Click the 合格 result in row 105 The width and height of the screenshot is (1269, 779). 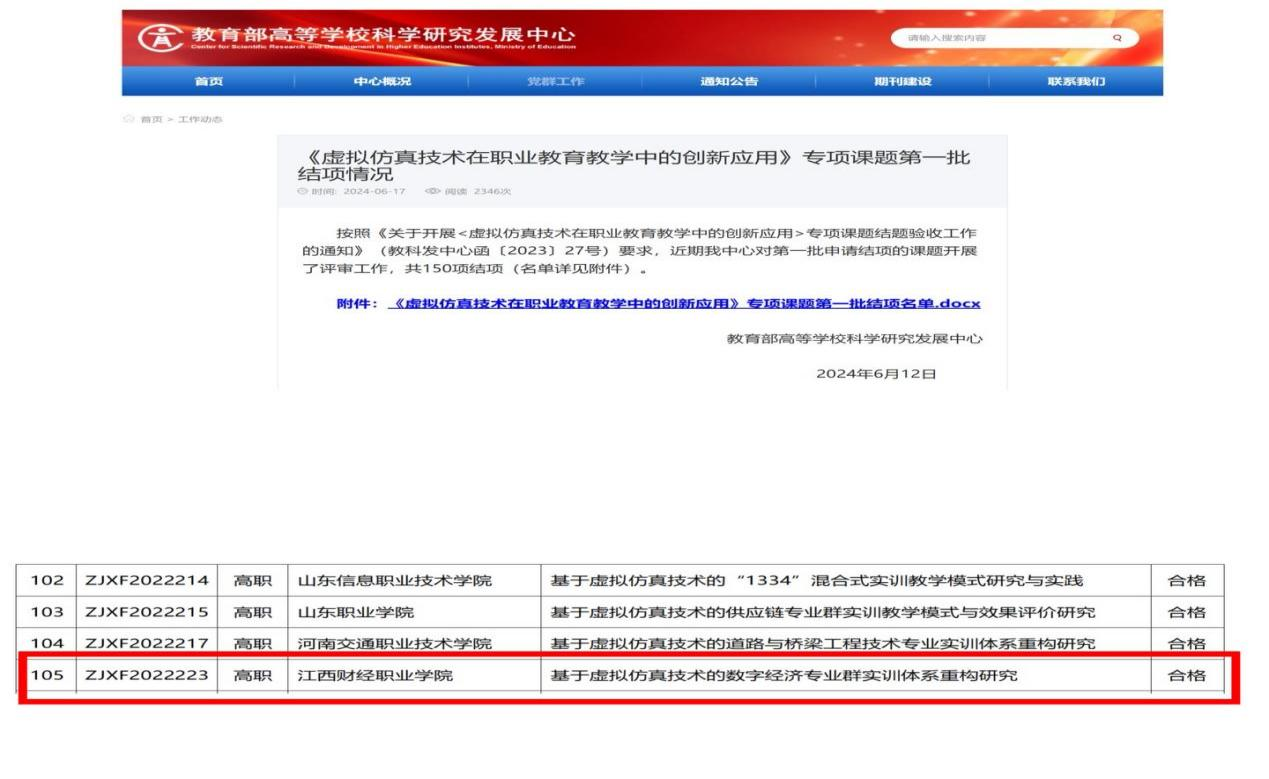1187,675
